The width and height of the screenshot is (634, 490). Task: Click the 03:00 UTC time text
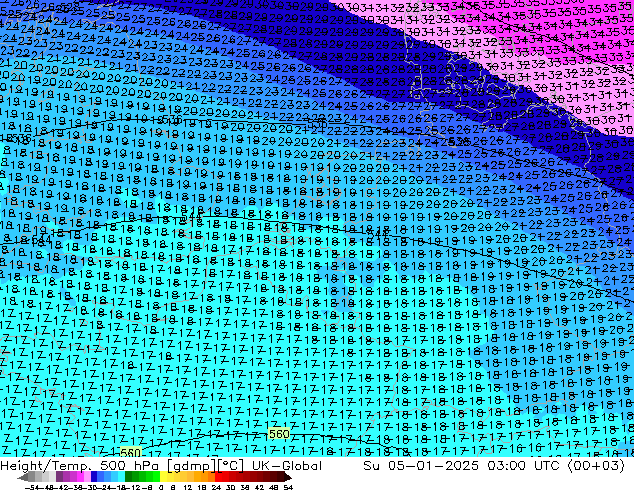pyautogui.click(x=523, y=466)
